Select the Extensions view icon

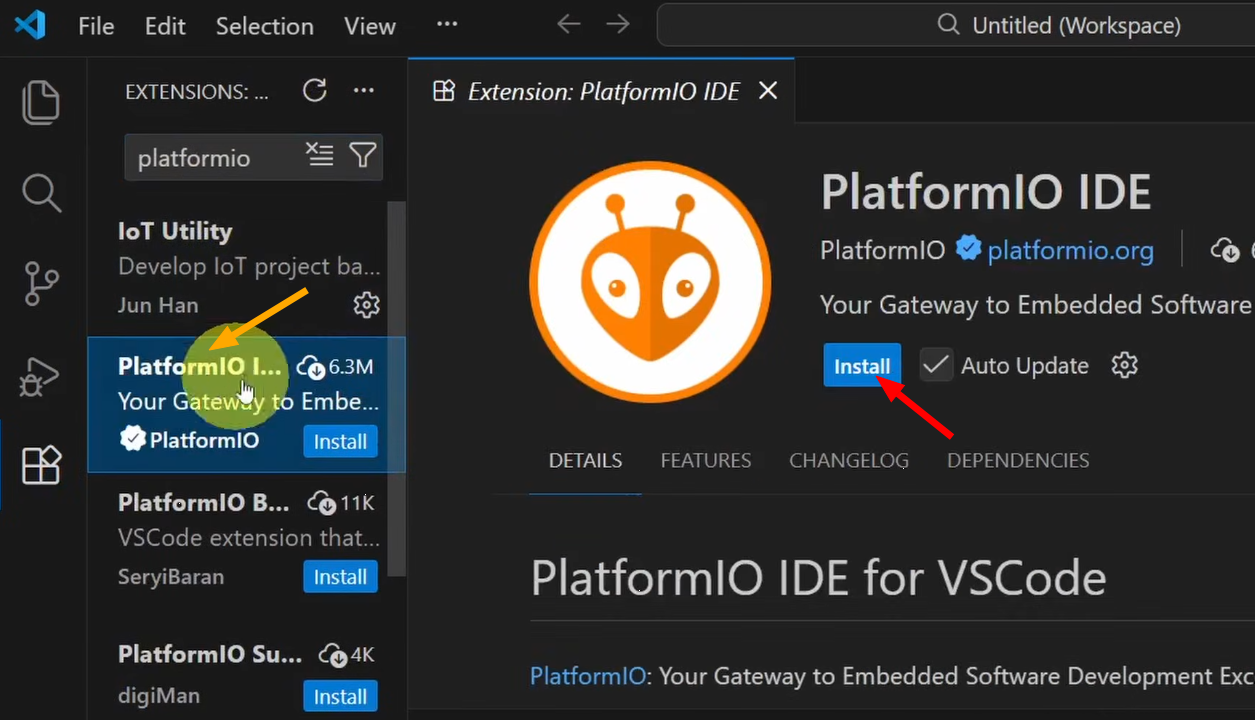41,465
